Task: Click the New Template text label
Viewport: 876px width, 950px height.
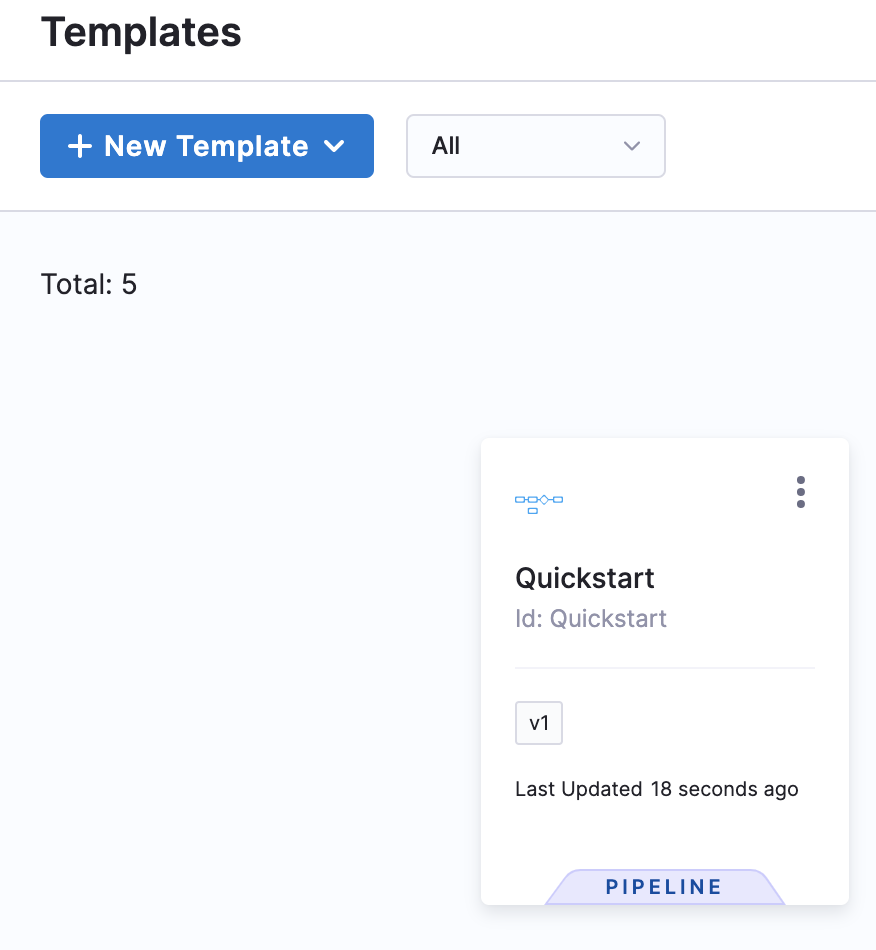Action: (x=206, y=146)
